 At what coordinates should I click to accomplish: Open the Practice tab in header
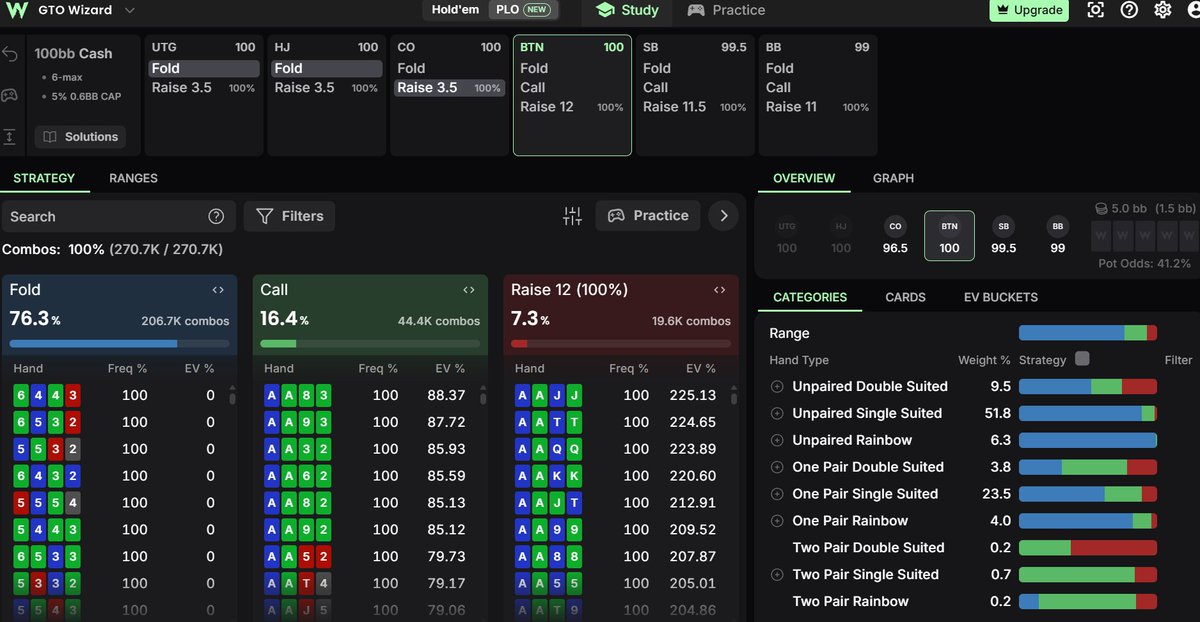click(726, 10)
